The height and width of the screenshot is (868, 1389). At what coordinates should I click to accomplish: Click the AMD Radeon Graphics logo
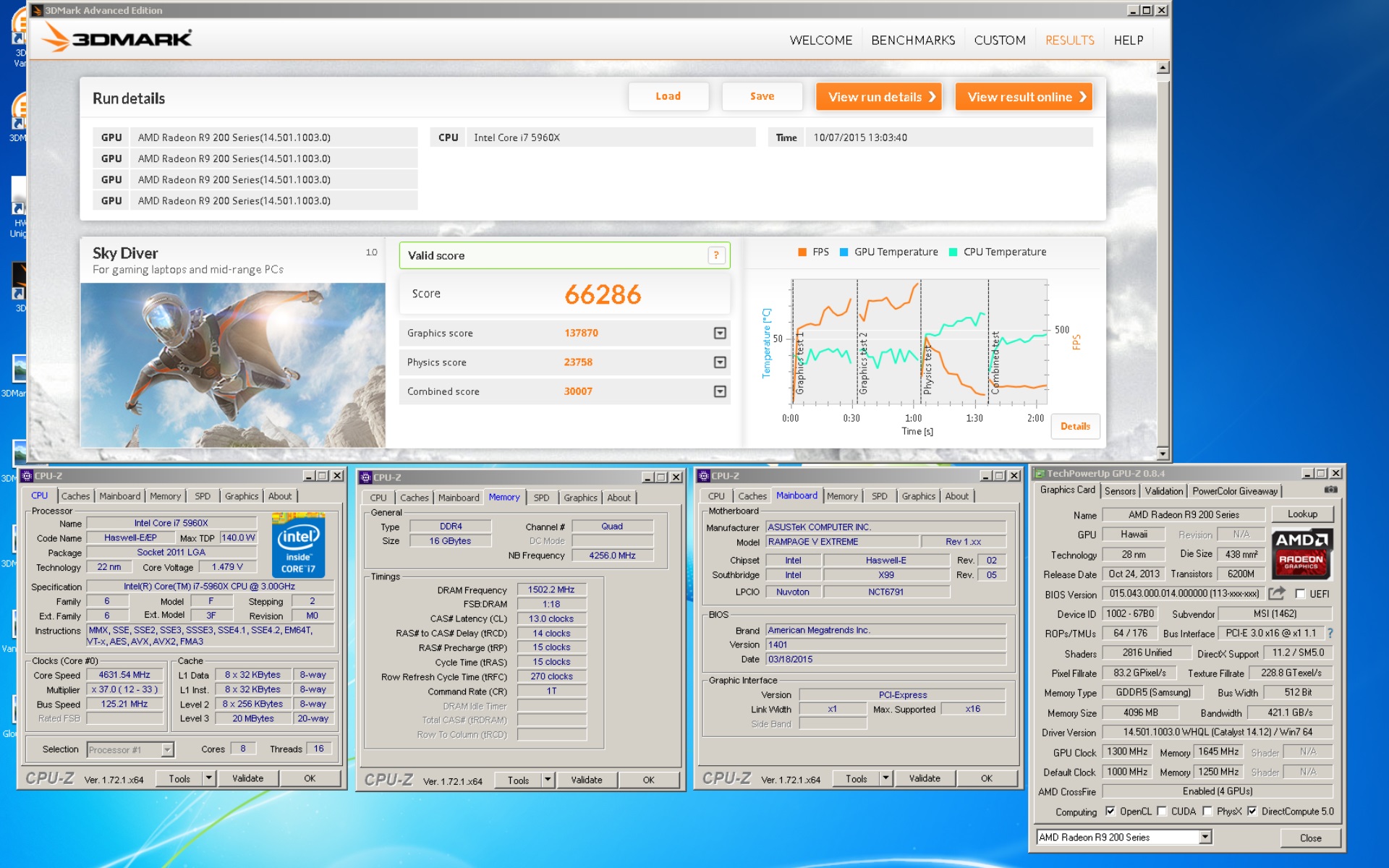click(1302, 553)
